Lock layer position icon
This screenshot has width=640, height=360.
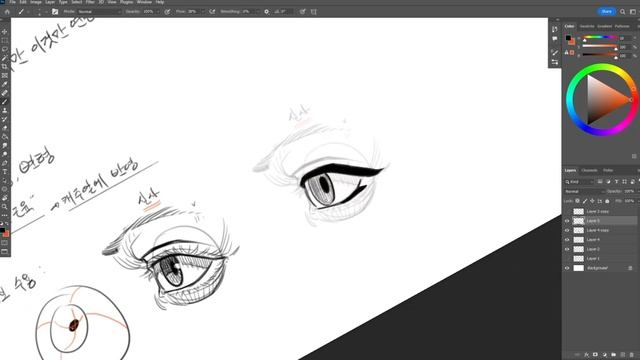[x=592, y=201]
